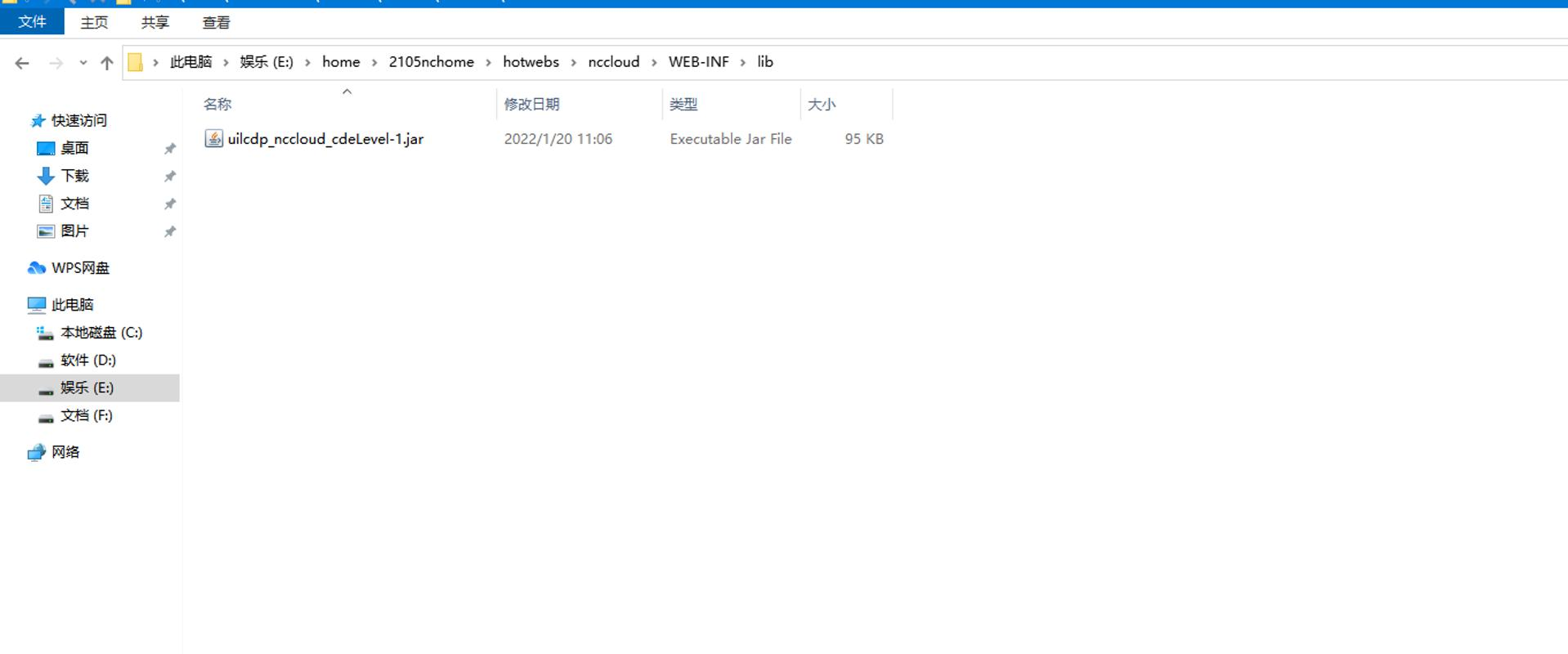This screenshot has width=1568, height=654.
Task: Click the 桌面 desktop icon
Action: (x=46, y=149)
